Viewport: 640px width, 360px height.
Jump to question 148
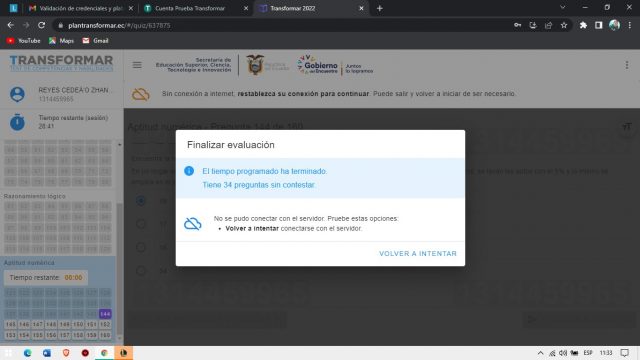[x=51, y=324]
